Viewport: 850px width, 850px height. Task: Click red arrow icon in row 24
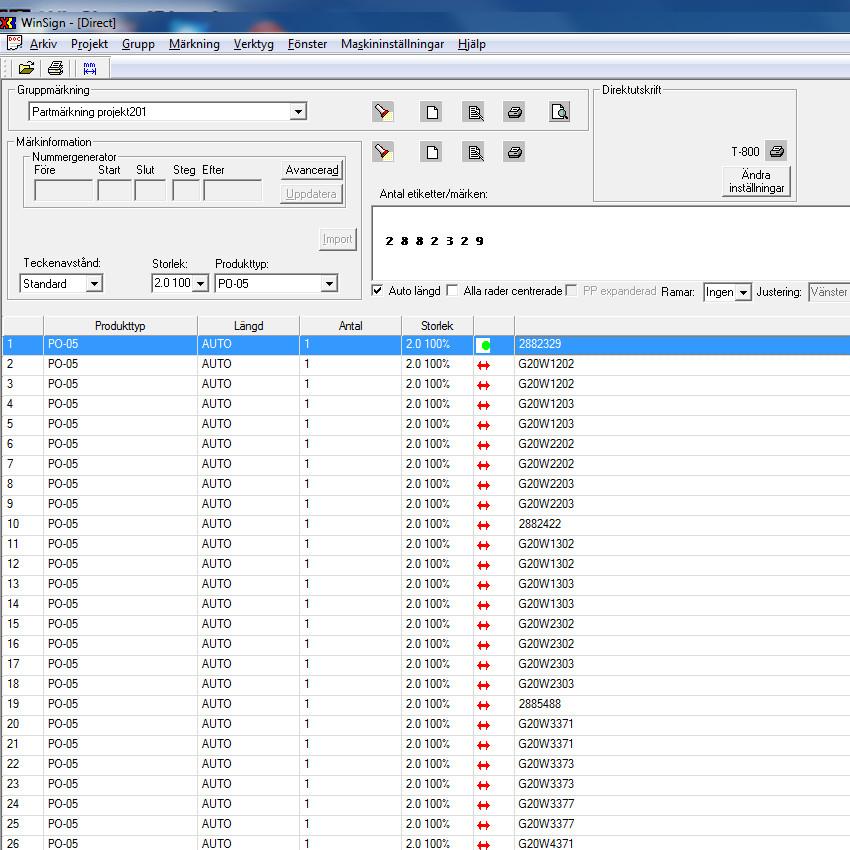pyautogui.click(x=483, y=805)
